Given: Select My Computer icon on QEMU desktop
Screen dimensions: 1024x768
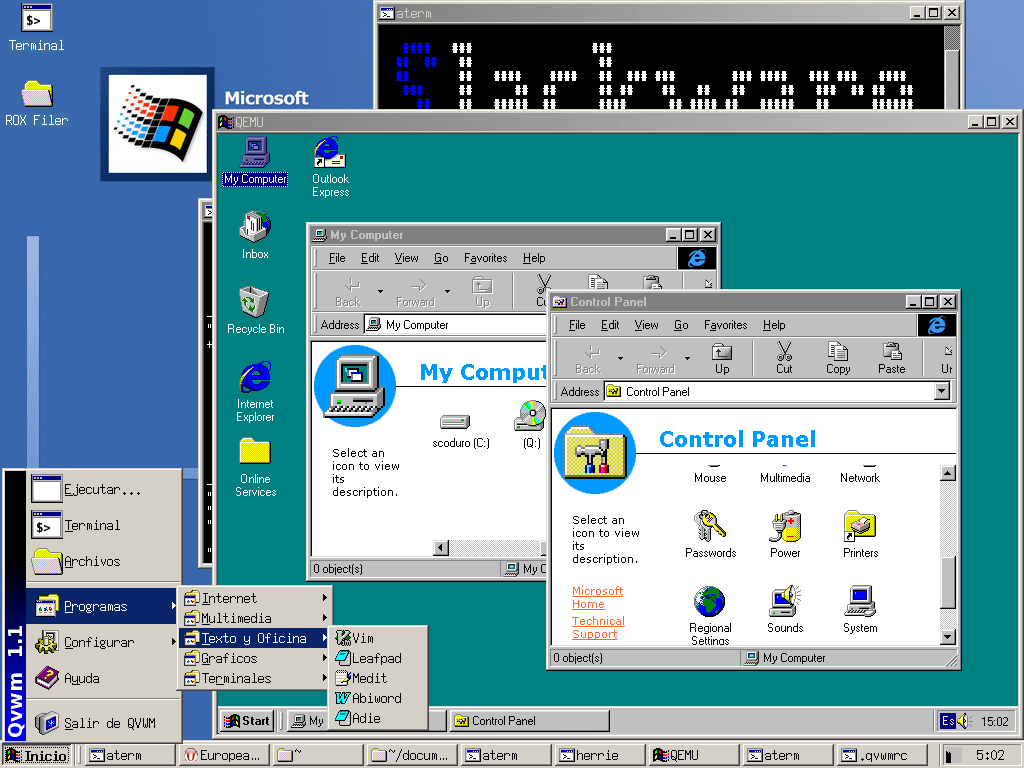Looking at the screenshot, I should coord(255,161).
